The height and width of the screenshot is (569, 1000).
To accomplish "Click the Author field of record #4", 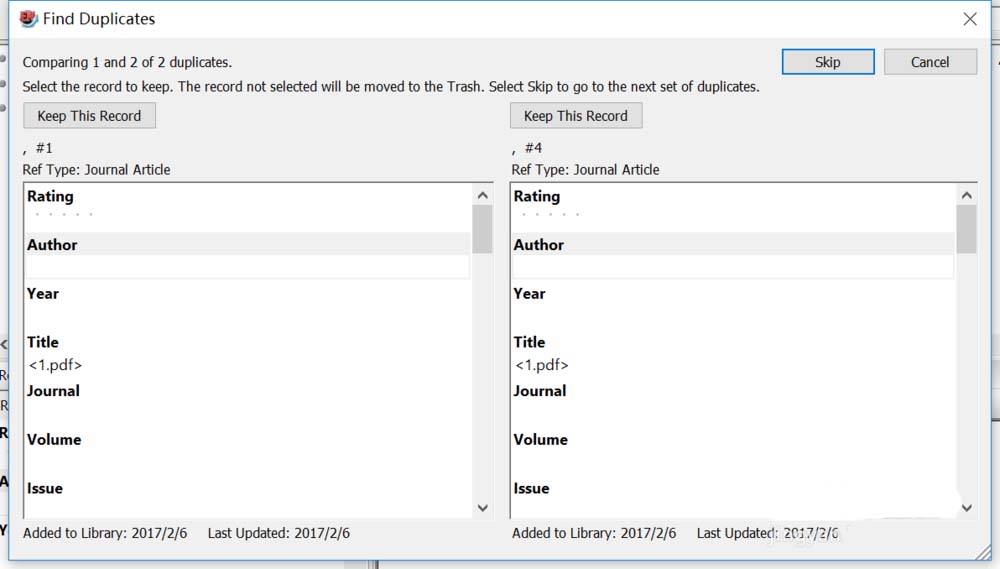I will [733, 267].
